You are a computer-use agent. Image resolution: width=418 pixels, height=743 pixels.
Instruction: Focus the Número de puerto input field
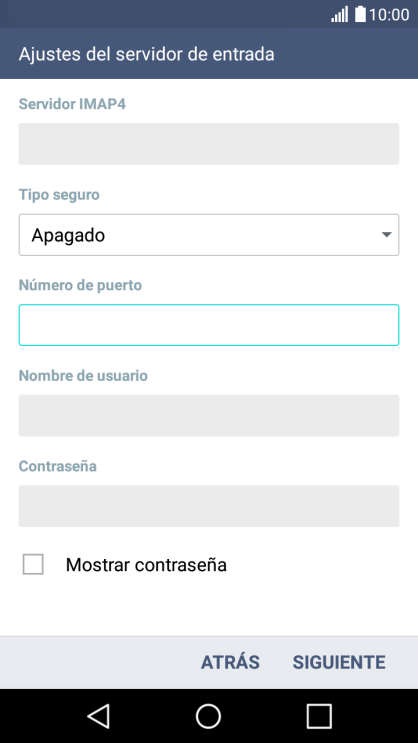coord(209,325)
